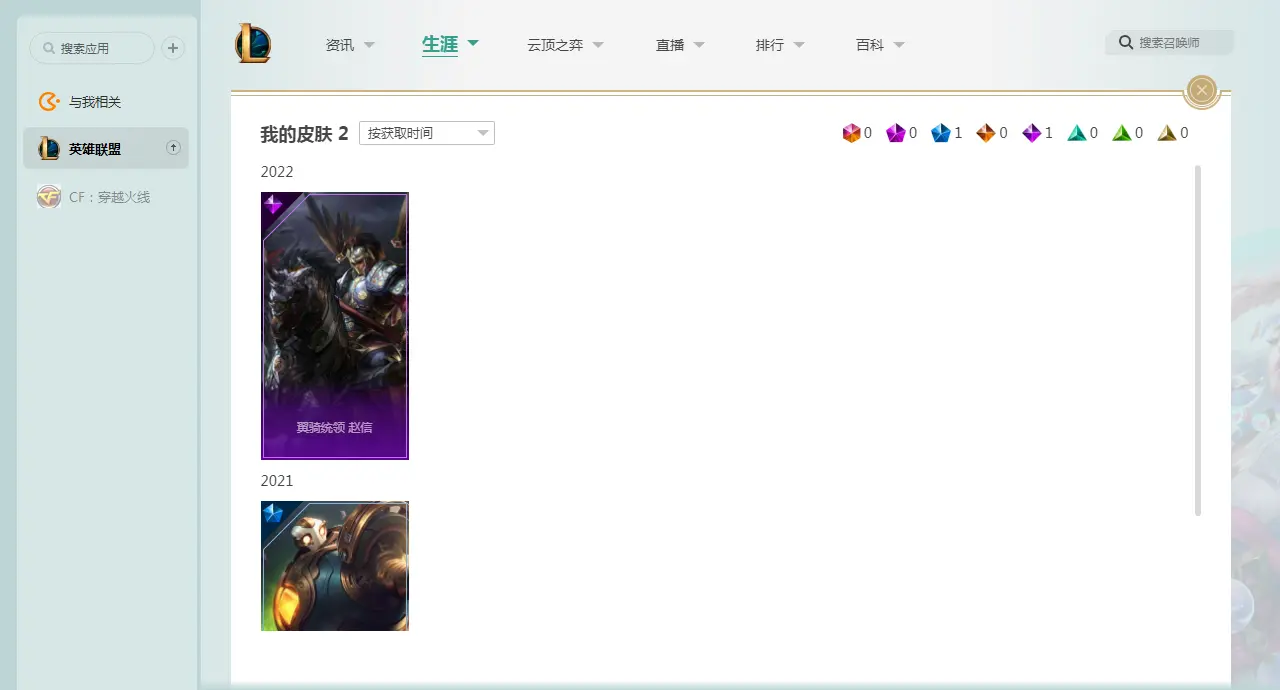This screenshot has width=1280, height=690.
Task: Open the 直播 tab
Action: (670, 45)
